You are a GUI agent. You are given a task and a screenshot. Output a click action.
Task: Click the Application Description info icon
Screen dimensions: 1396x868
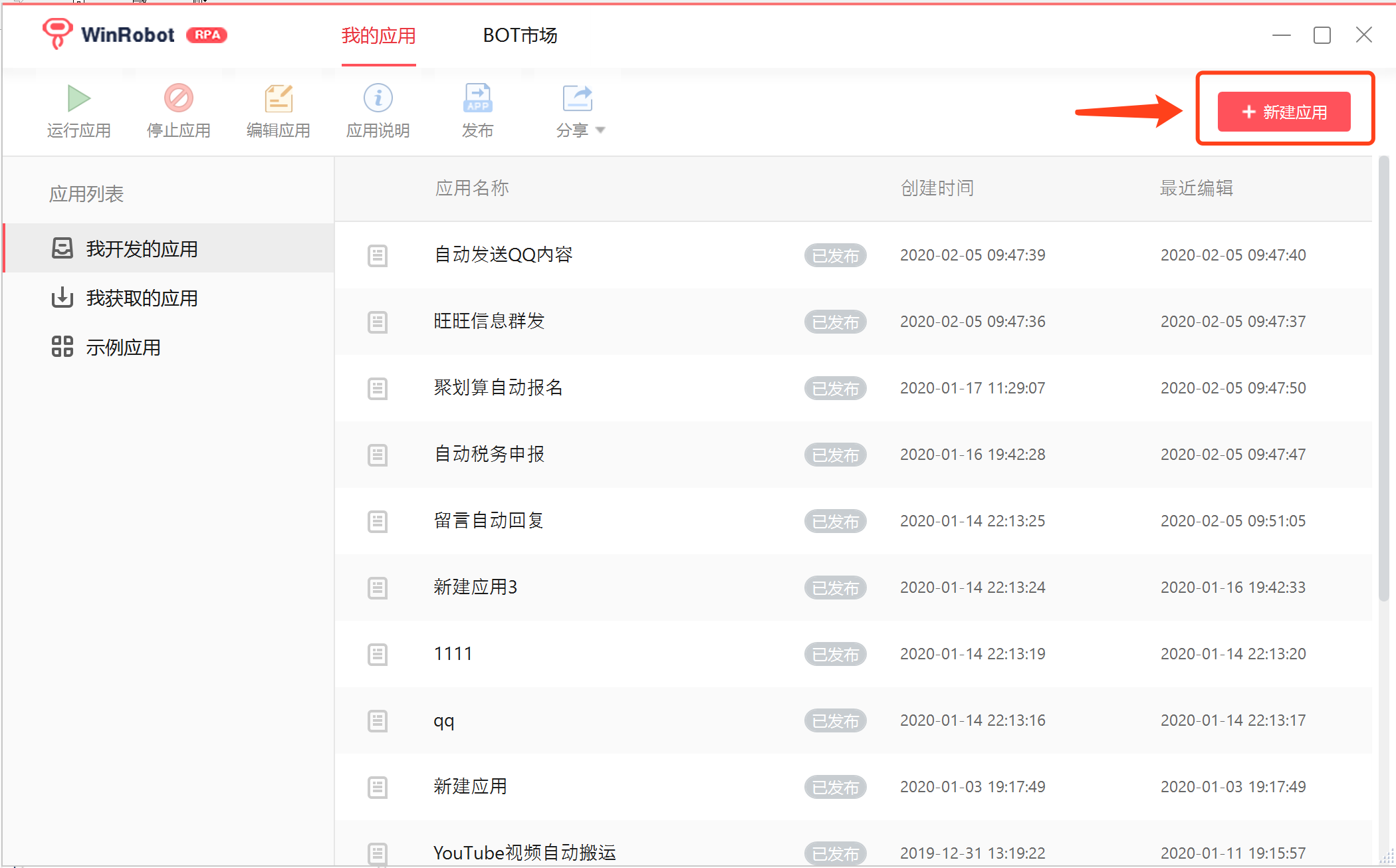[x=378, y=98]
